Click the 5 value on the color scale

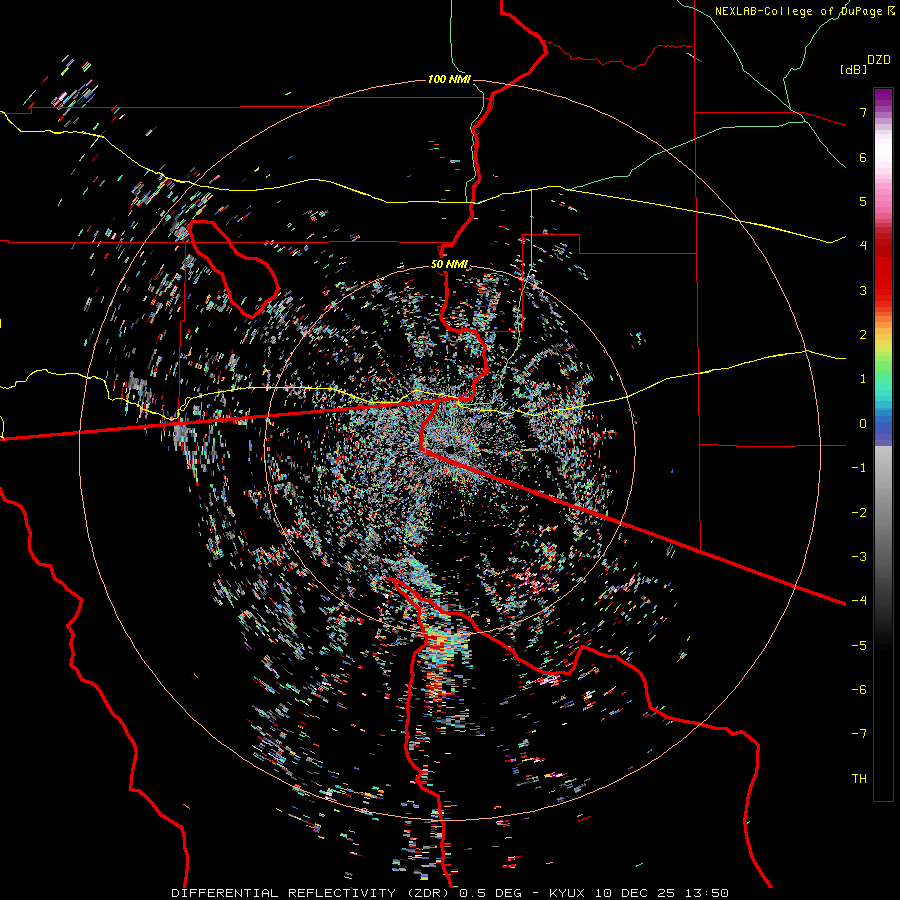[x=863, y=201]
